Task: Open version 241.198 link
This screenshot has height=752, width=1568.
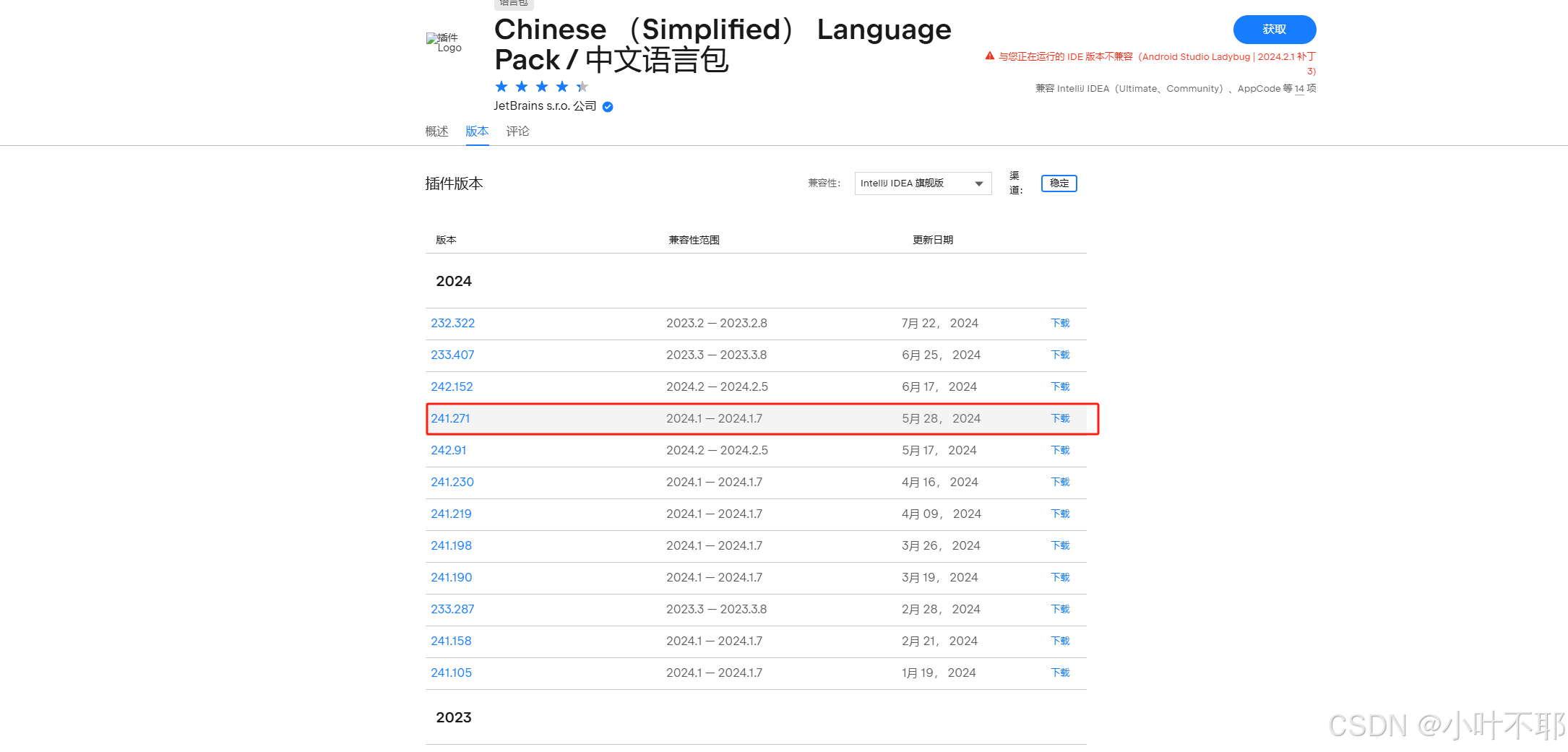Action: click(451, 546)
